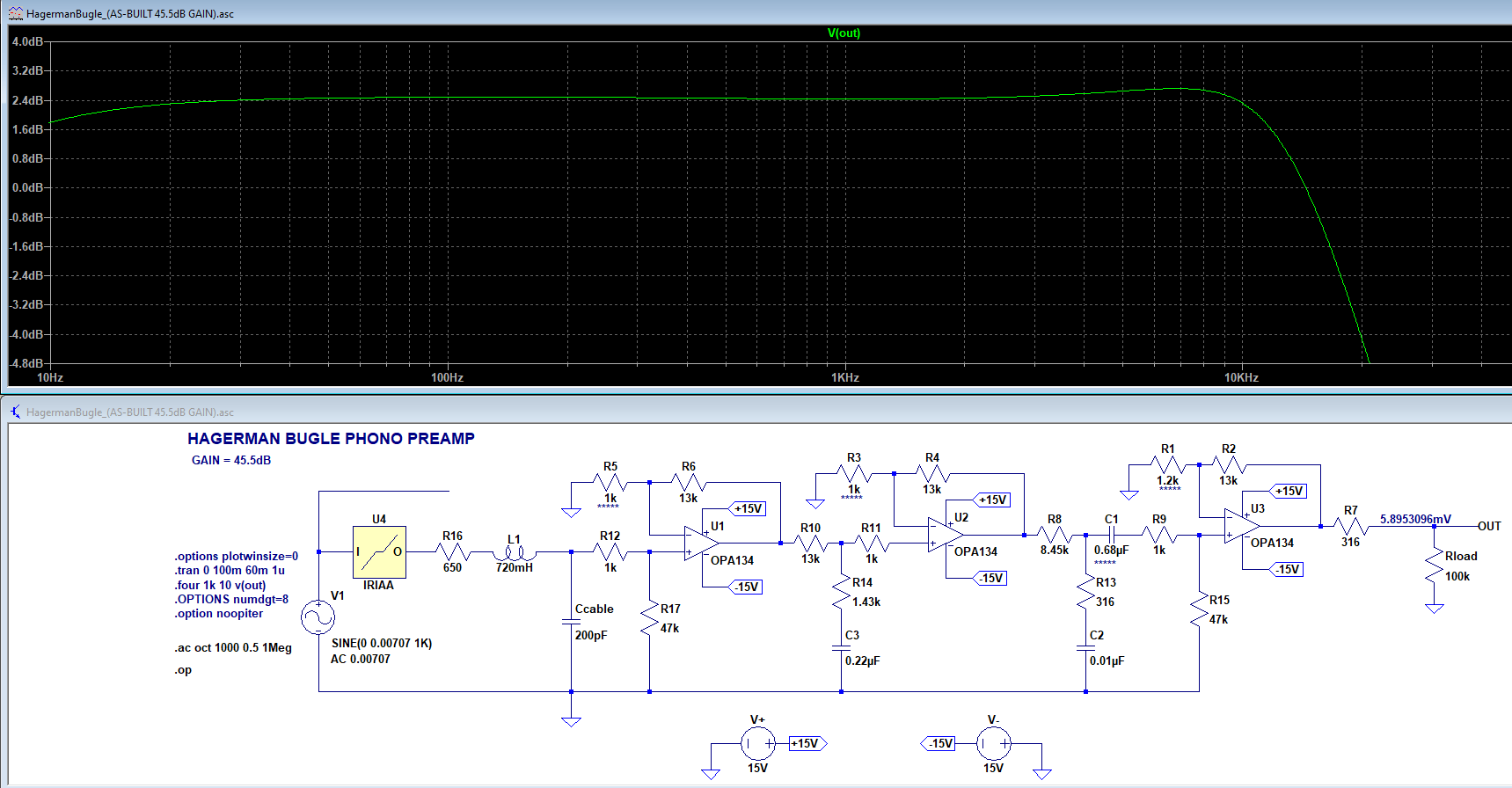Click the GAIN = 45.5dB comment text
This screenshot has width=1512, height=788.
tap(231, 460)
